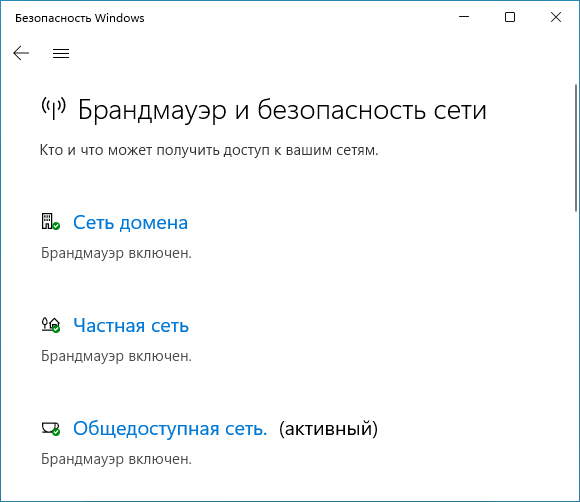This screenshot has width=580, height=502.
Task: Click Брандмауэр включен under Общедоступная сеть
Action: coord(116,459)
